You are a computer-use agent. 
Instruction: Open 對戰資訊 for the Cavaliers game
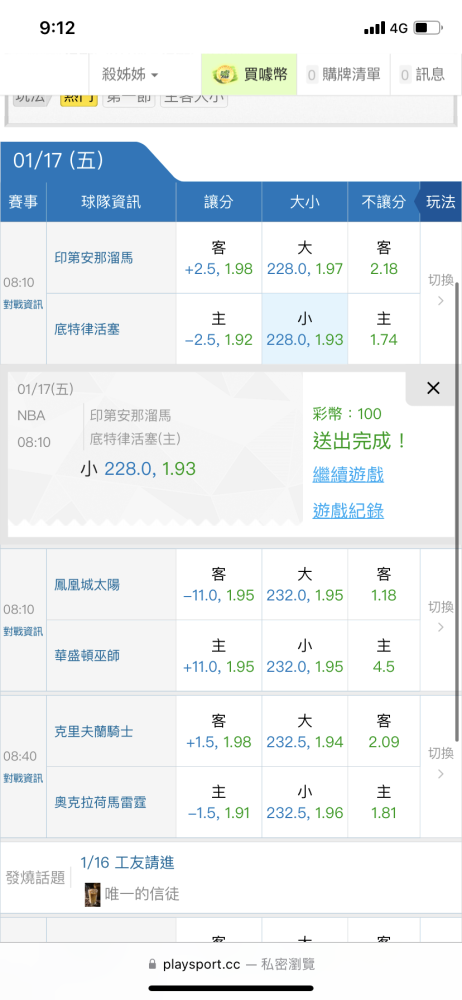[23, 778]
